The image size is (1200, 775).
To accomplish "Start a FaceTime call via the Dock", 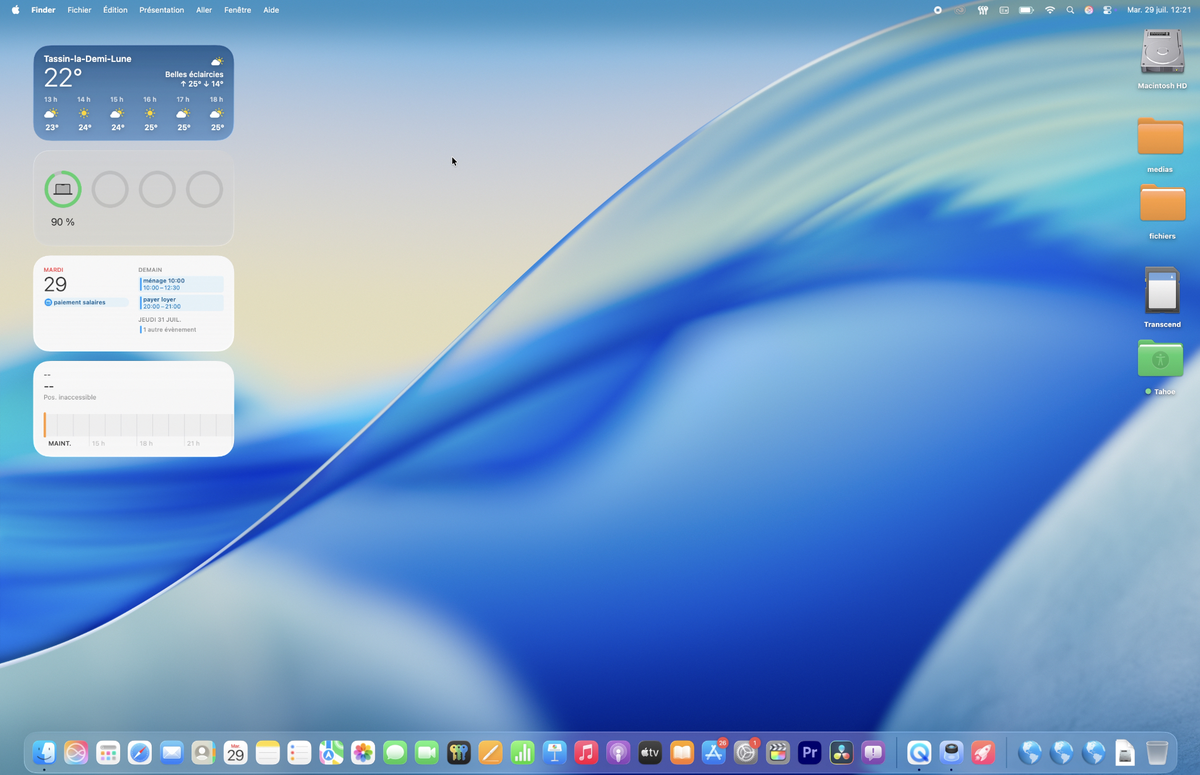I will (x=425, y=752).
